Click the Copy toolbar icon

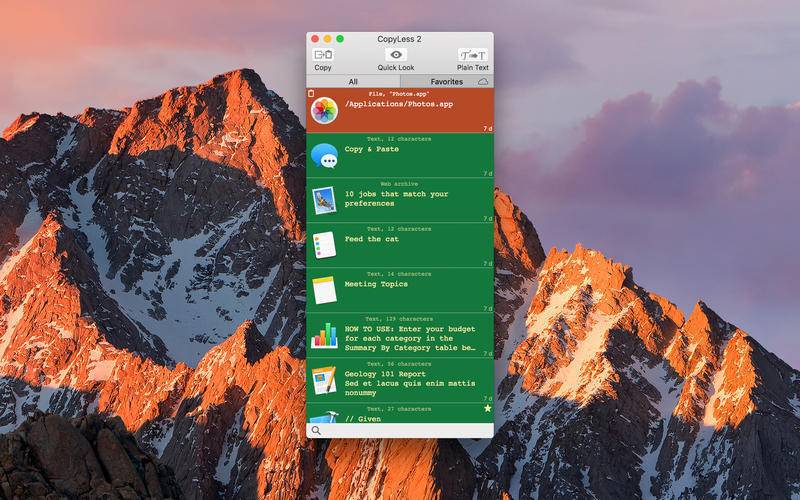(x=323, y=55)
